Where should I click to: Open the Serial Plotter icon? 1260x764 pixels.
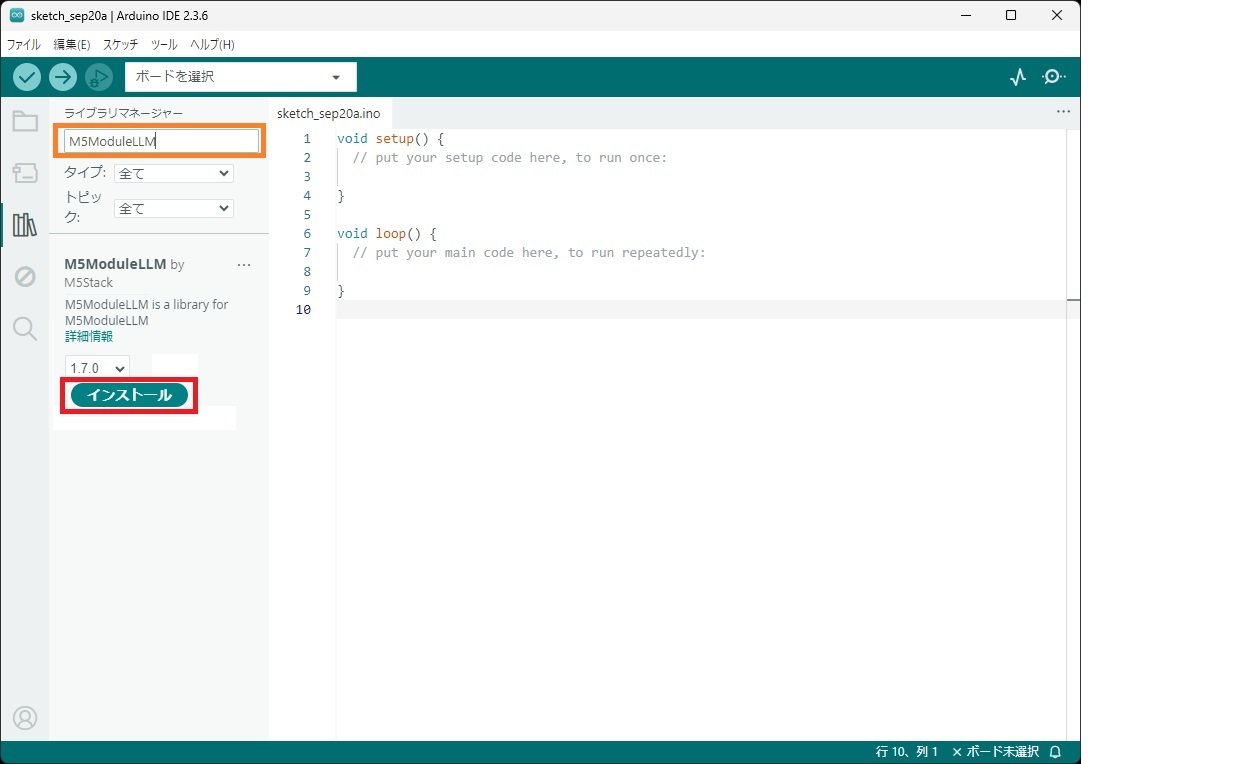coord(1018,77)
